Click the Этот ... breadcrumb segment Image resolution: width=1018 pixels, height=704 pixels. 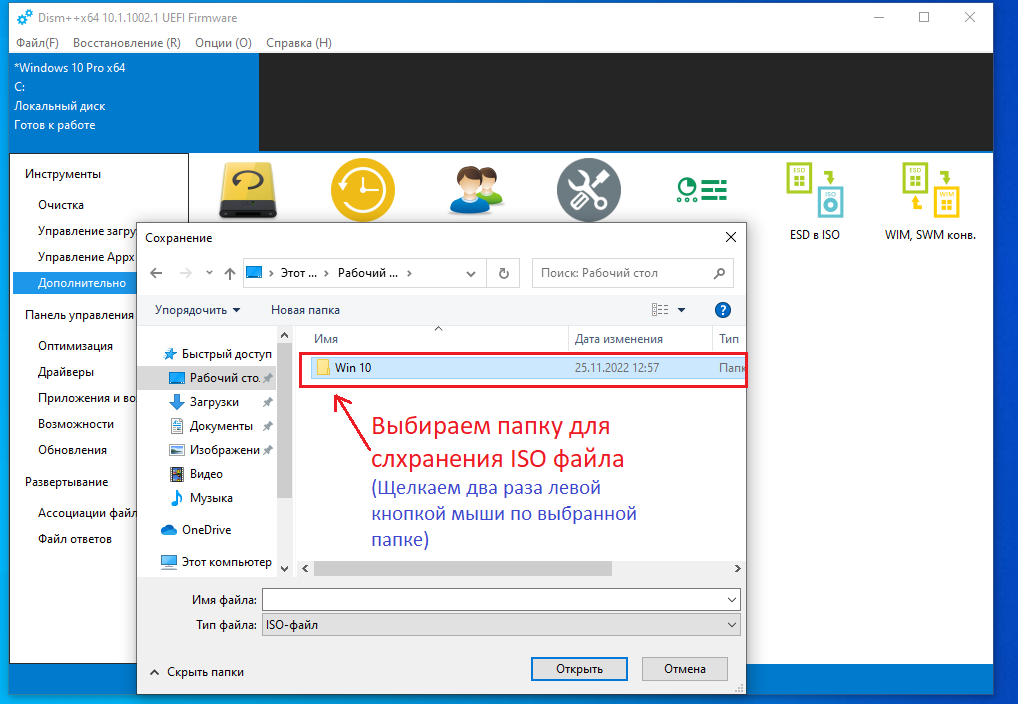pos(299,273)
